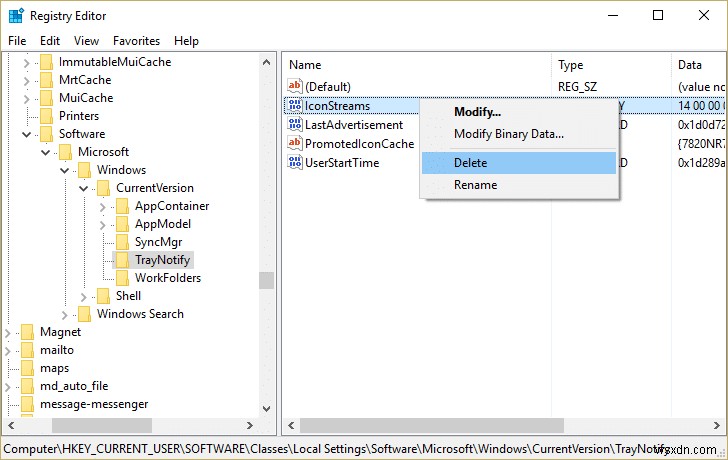Select the WorkFolders folder icon
728x460 pixels.
click(x=123, y=278)
